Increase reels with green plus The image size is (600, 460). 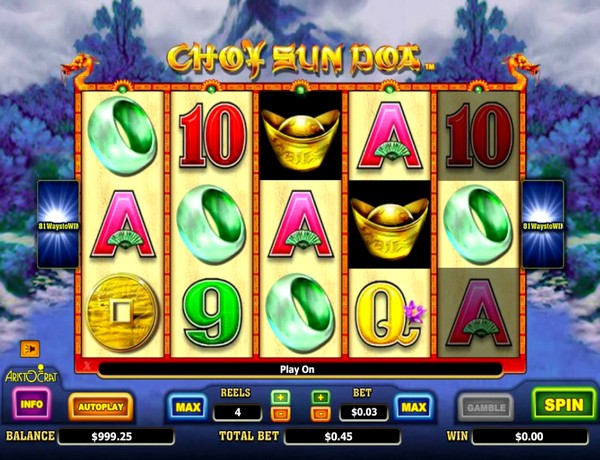point(280,398)
